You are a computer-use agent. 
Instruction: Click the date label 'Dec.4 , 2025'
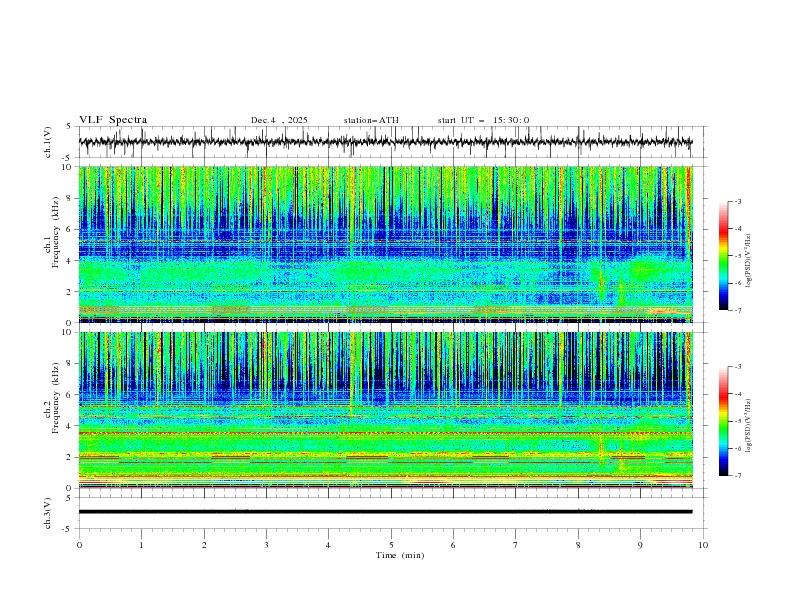pos(279,120)
